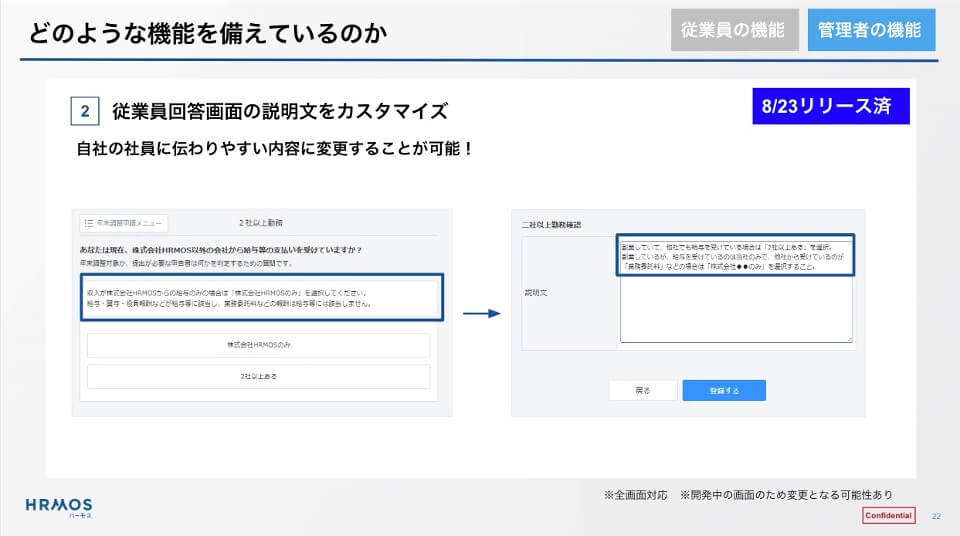The height and width of the screenshot is (536, 960).
Task: Click the 二社以上勤務確認 section heading
Action: pos(551,224)
